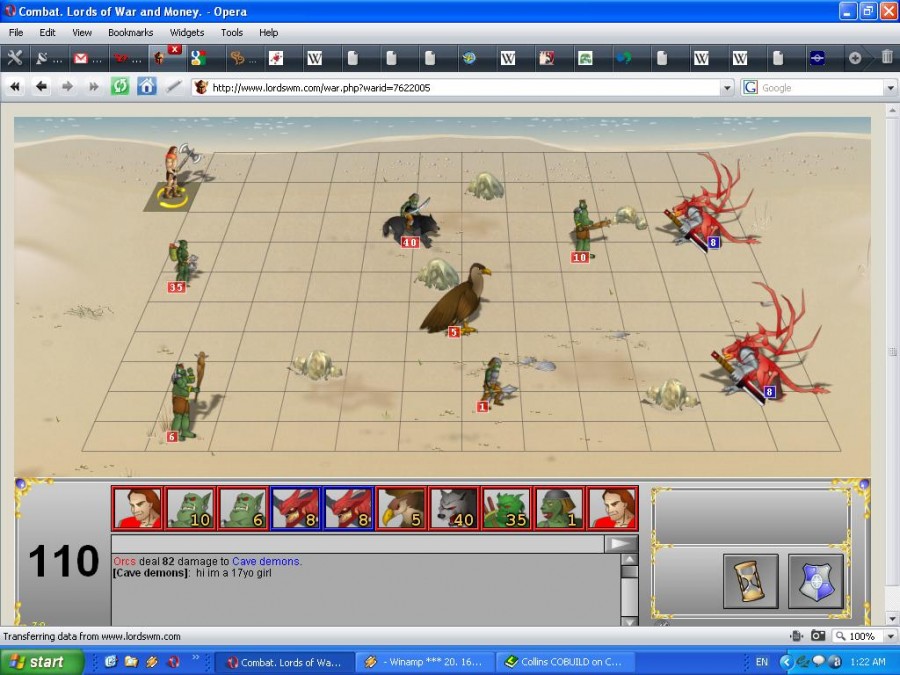Go back one page

tap(41, 87)
